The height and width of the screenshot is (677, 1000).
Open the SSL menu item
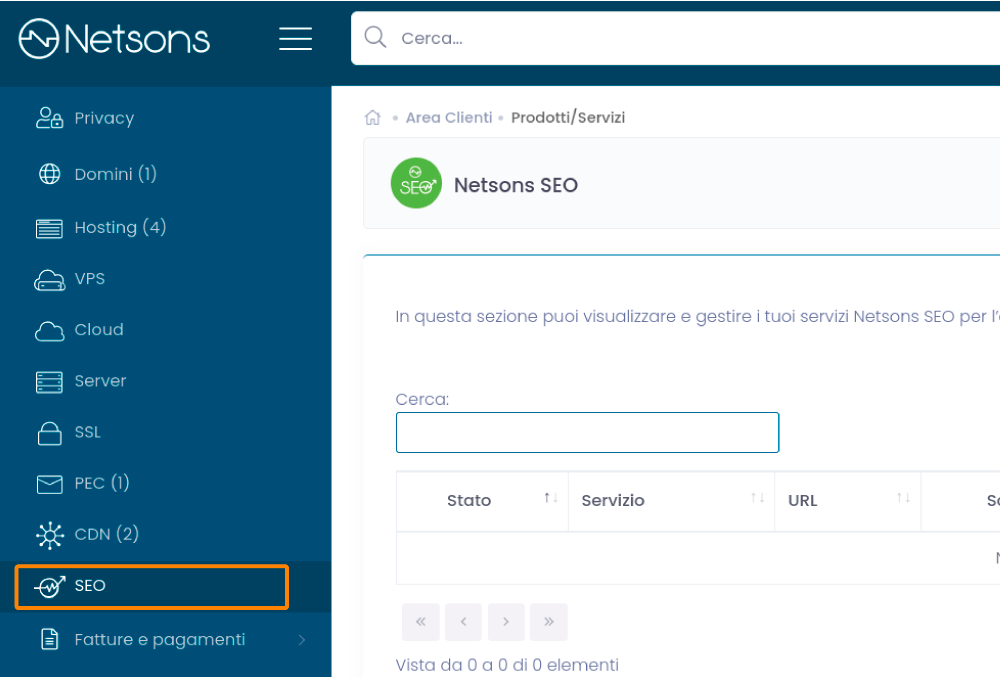tap(87, 432)
